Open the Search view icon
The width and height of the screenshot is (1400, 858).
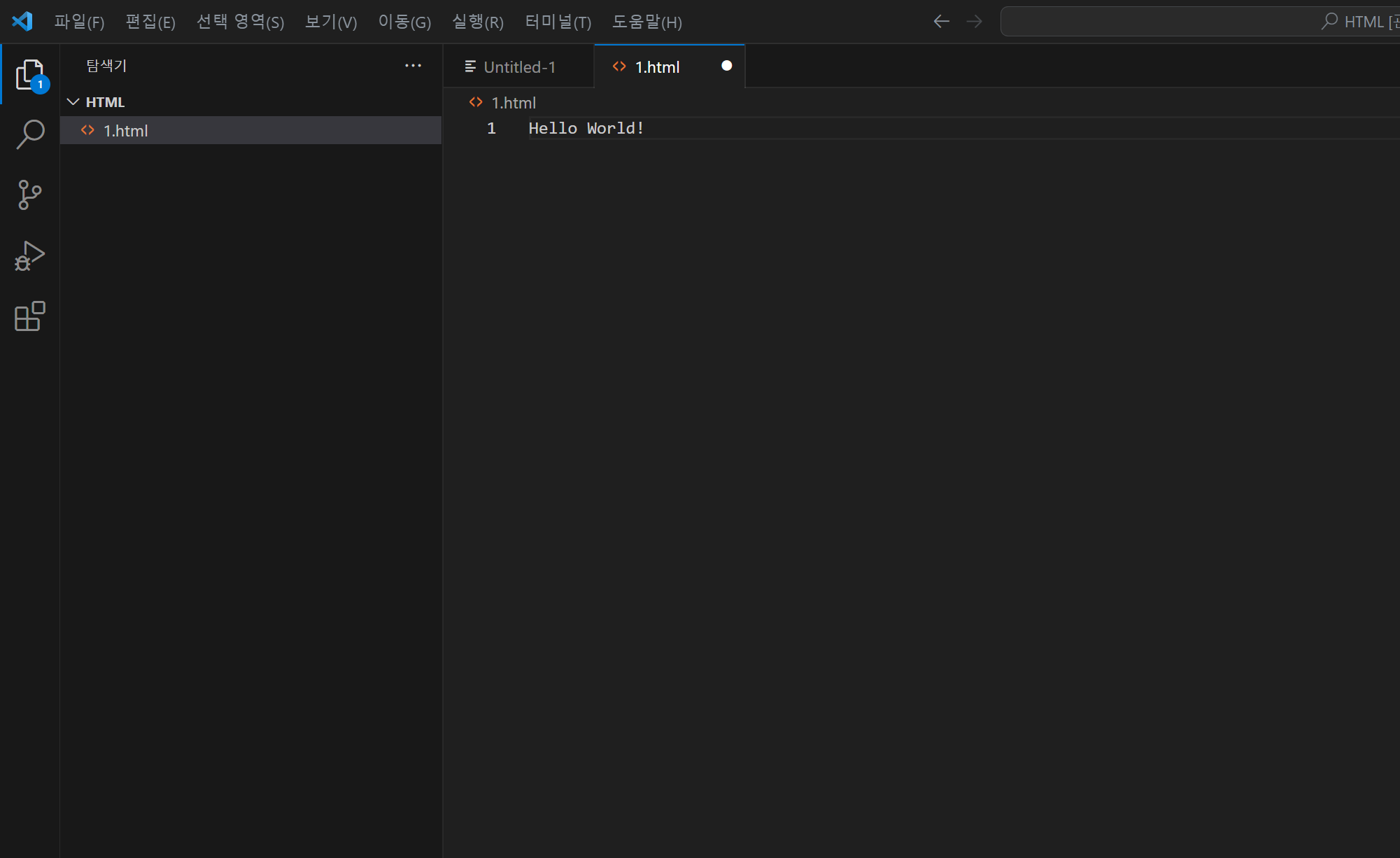[x=30, y=134]
